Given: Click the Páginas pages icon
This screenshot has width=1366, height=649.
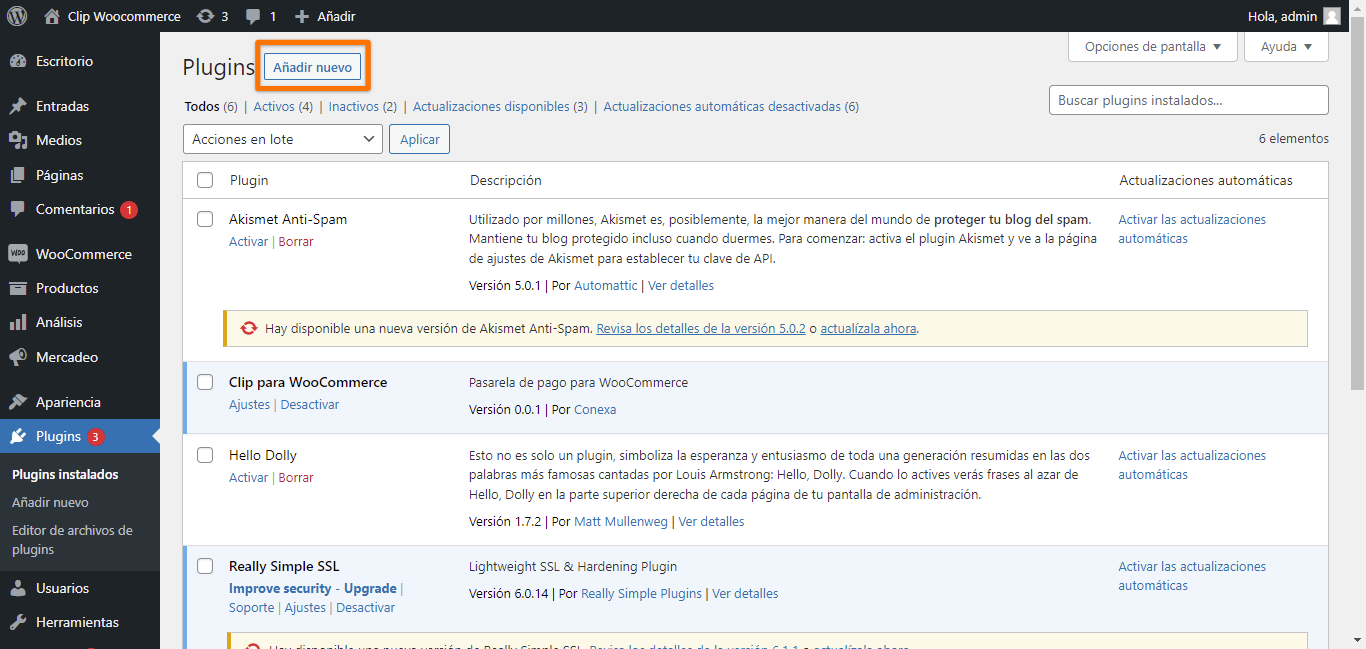Looking at the screenshot, I should (18, 175).
